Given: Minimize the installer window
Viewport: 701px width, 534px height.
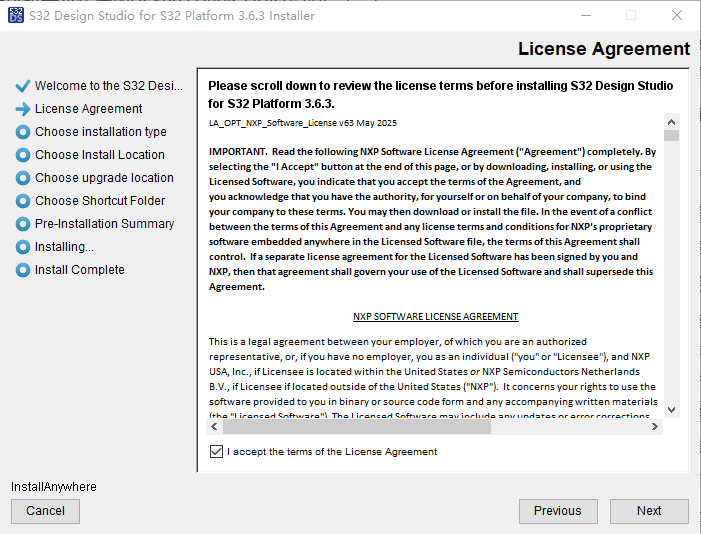Looking at the screenshot, I should pos(586,15).
